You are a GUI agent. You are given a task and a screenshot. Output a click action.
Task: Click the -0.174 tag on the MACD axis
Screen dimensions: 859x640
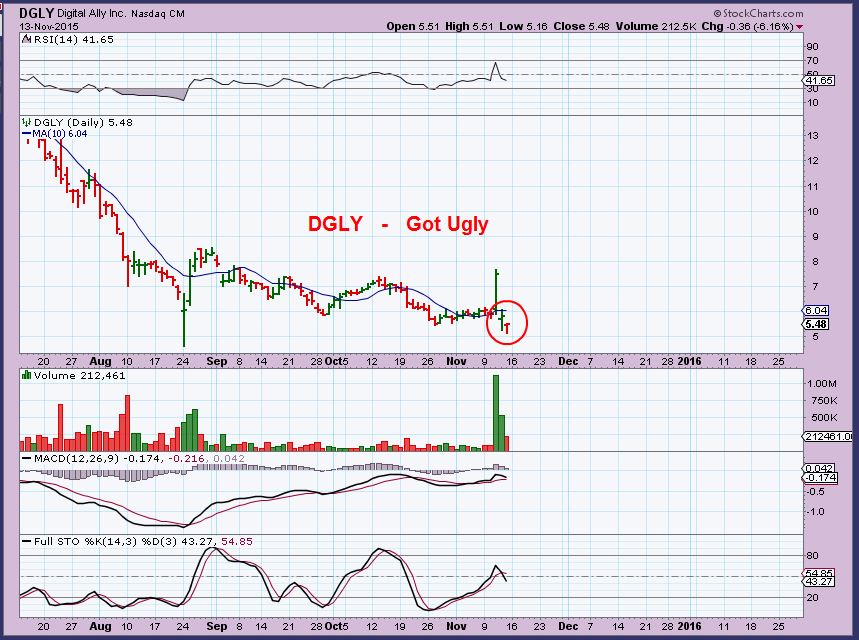click(x=820, y=478)
